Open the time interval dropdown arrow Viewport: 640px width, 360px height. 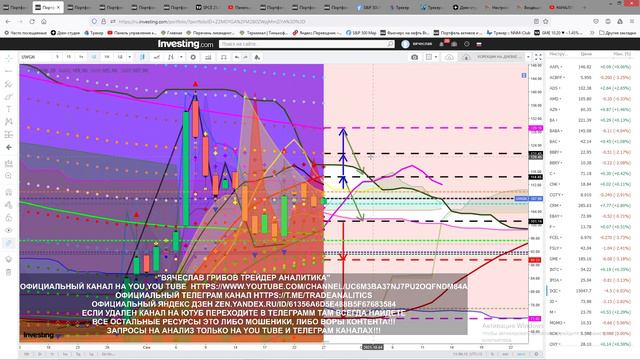click(x=129, y=57)
